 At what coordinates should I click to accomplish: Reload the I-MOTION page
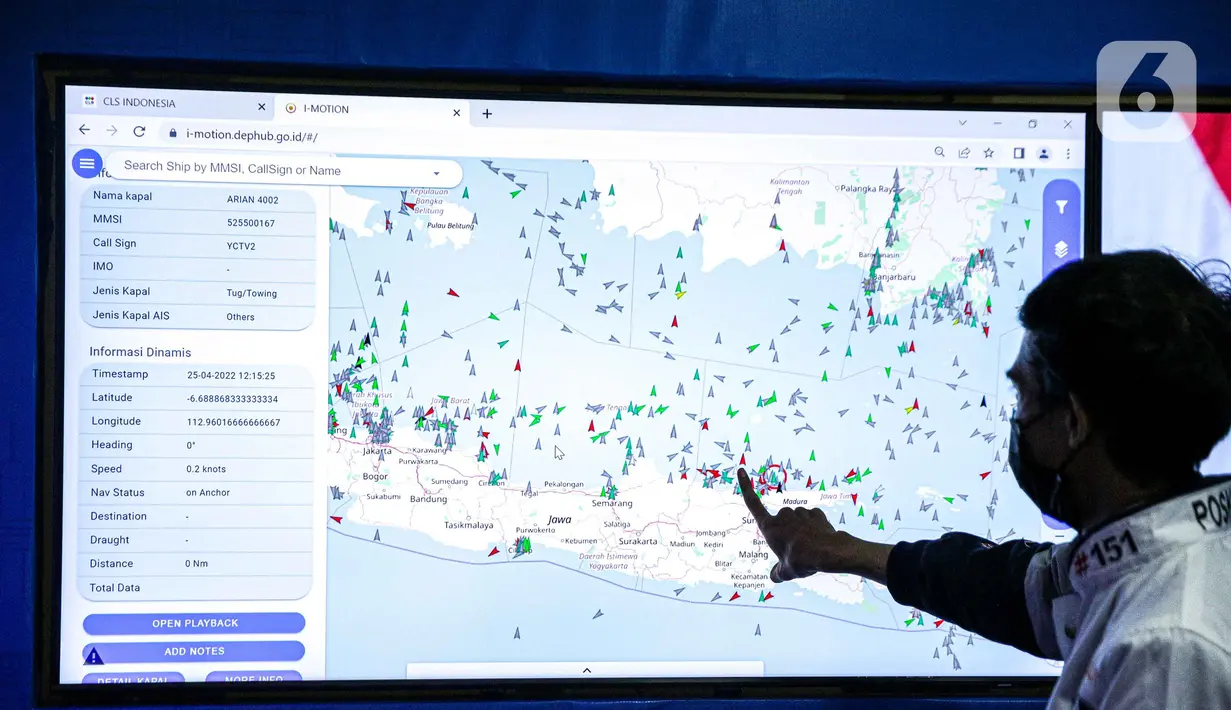(x=139, y=131)
